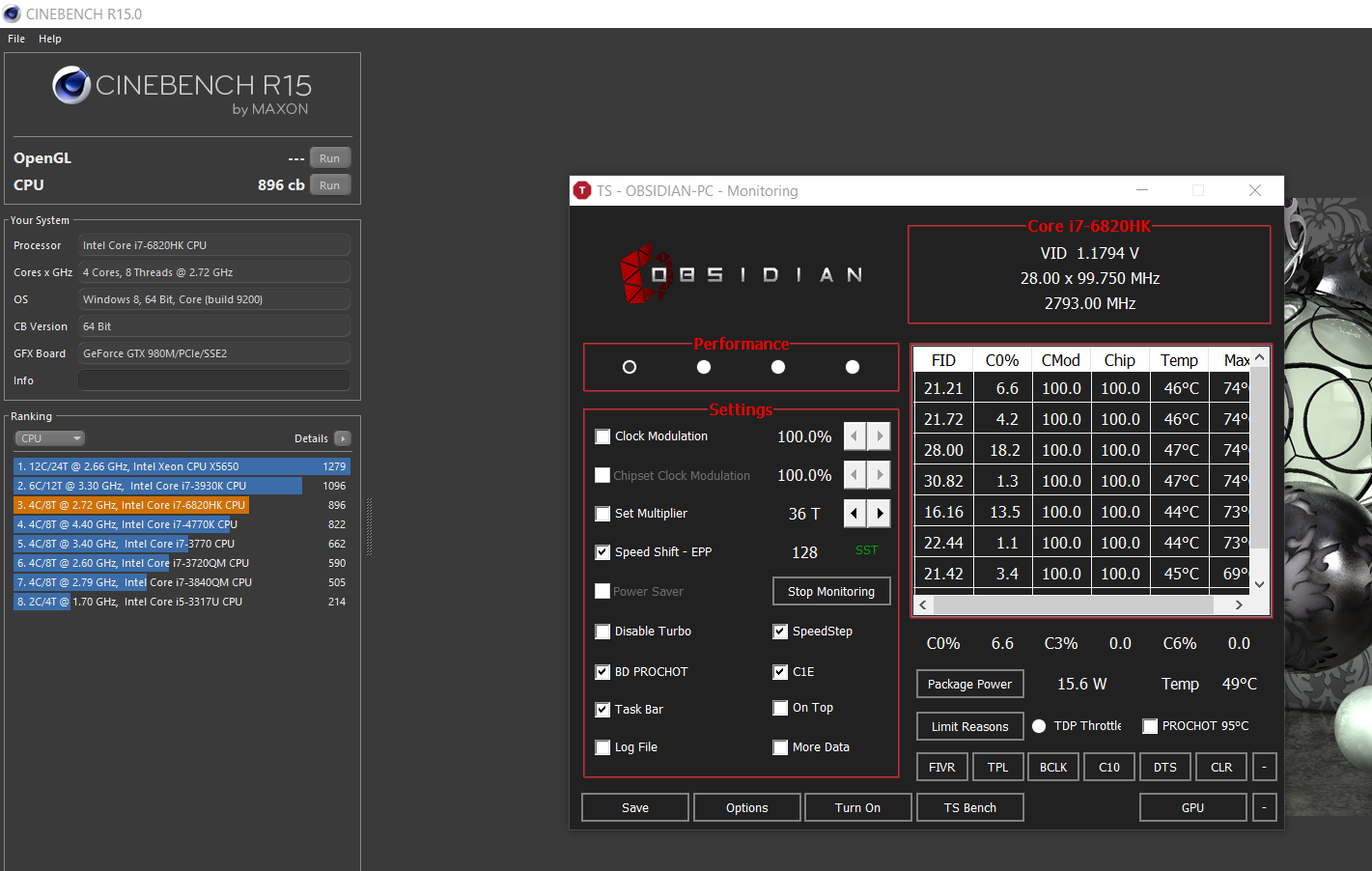Enable Disable Turbo checkbox
This screenshot has width=1372, height=871.
pos(602,632)
